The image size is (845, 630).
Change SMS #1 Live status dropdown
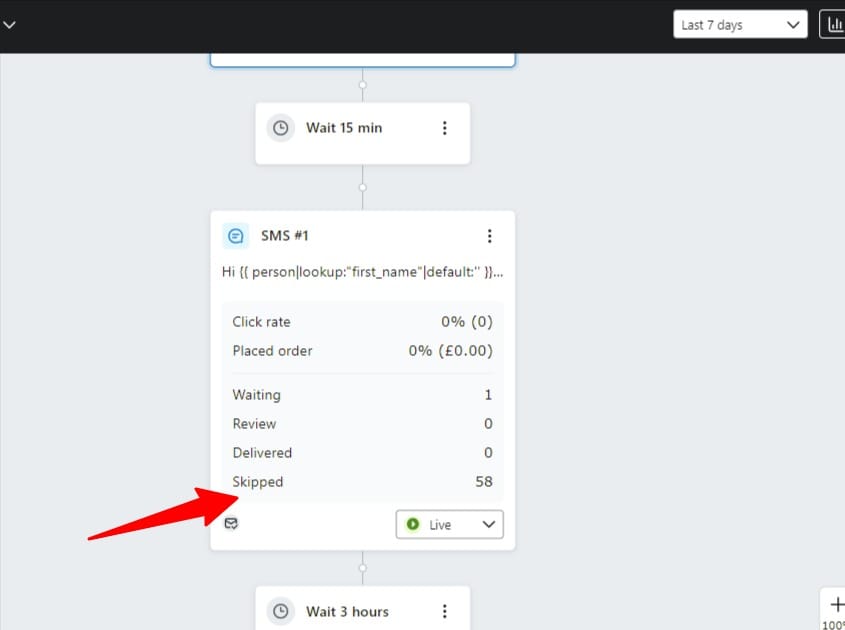coord(450,524)
